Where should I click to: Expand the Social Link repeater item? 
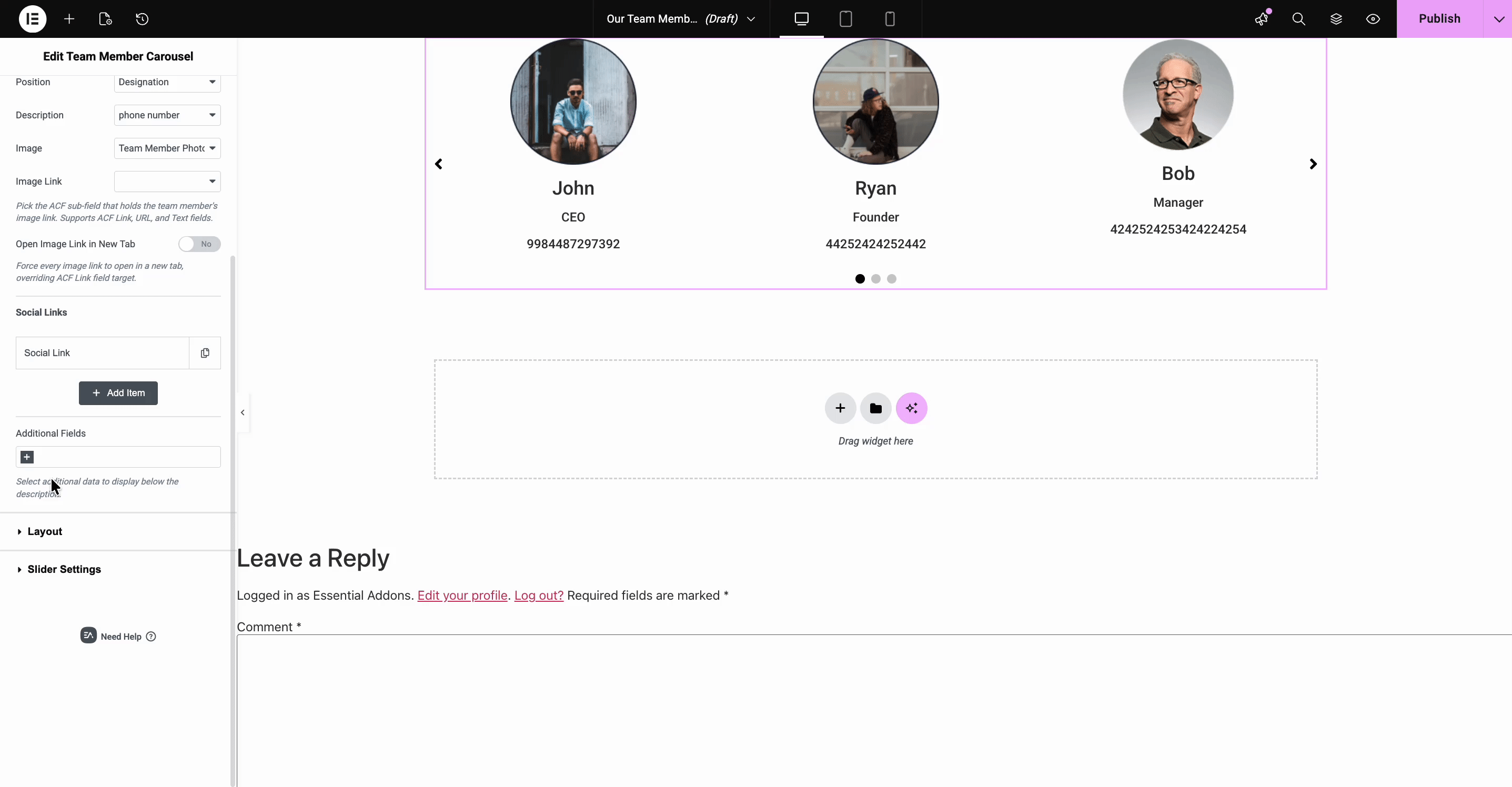pyautogui.click(x=102, y=352)
